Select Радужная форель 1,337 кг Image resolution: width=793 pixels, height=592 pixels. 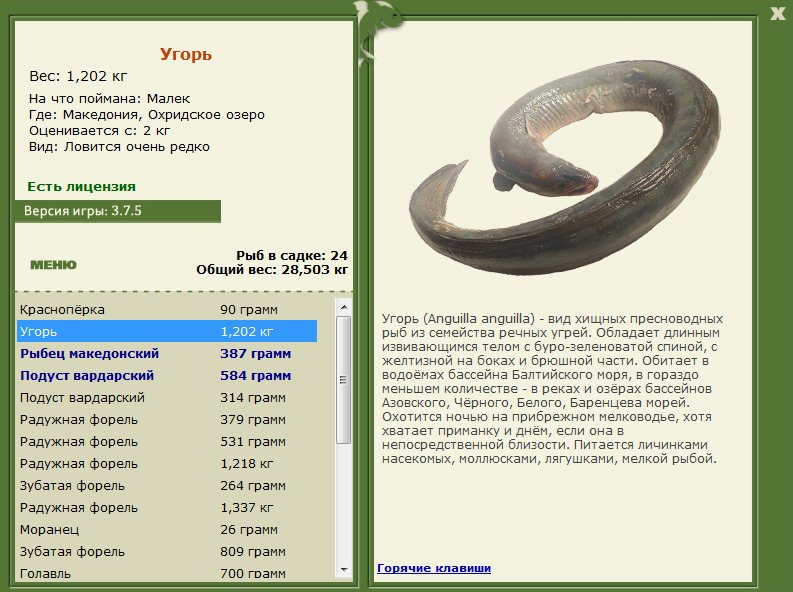pyautogui.click(x=167, y=508)
